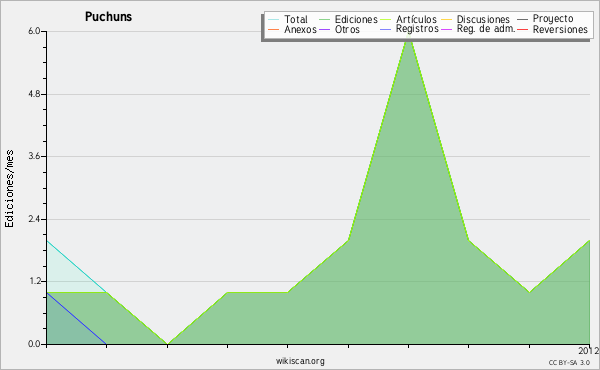The width and height of the screenshot is (600, 370).
Task: Click the Total legend label
Action: click(x=295, y=20)
